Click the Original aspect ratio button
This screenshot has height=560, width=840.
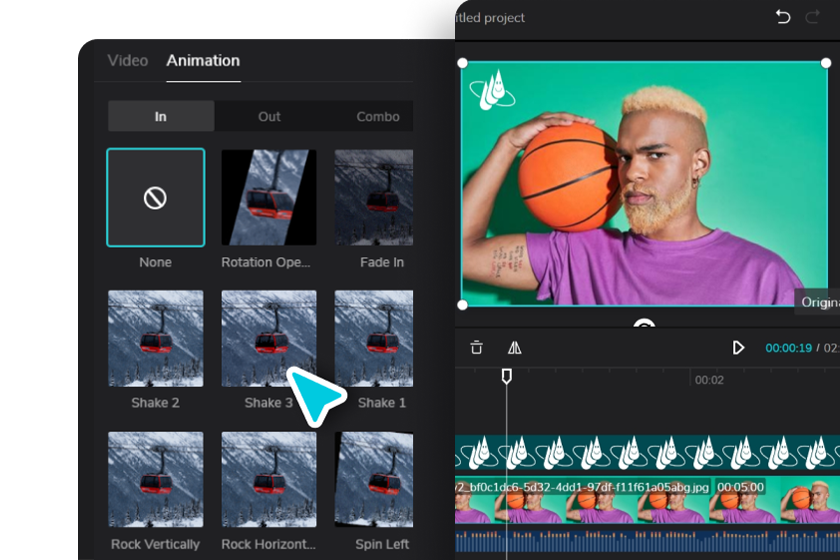click(x=818, y=302)
